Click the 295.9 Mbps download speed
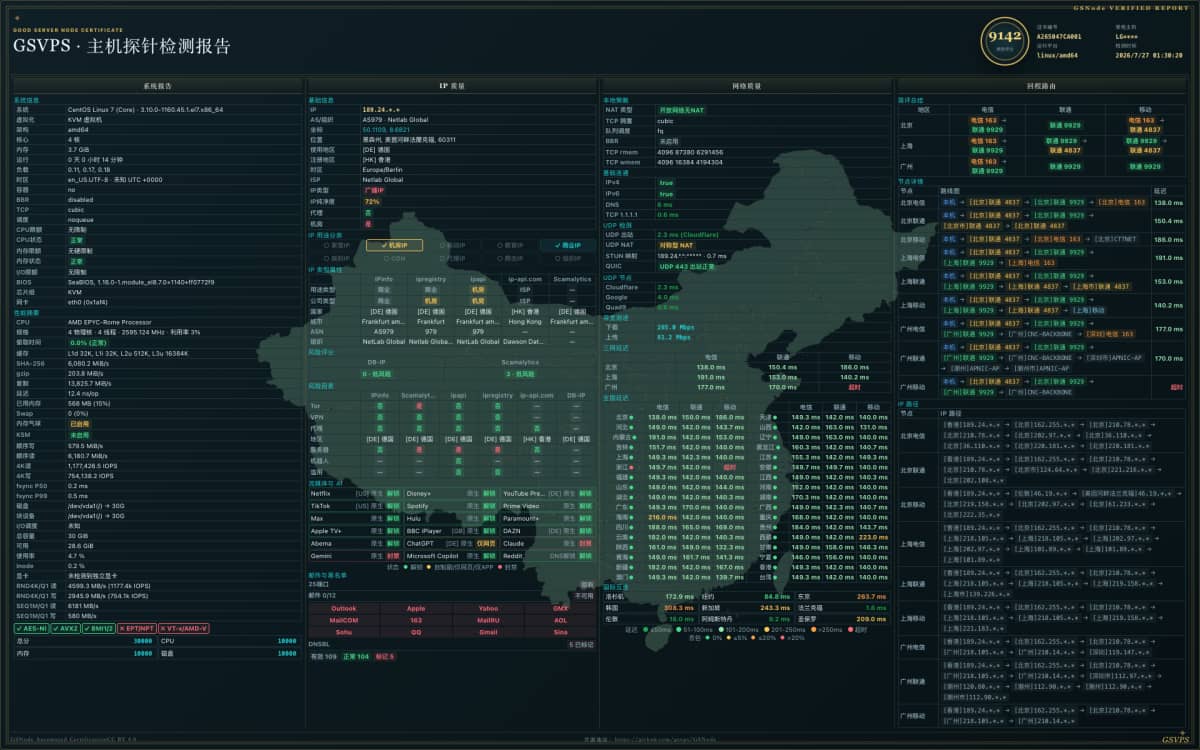1200x750 pixels. click(676, 326)
